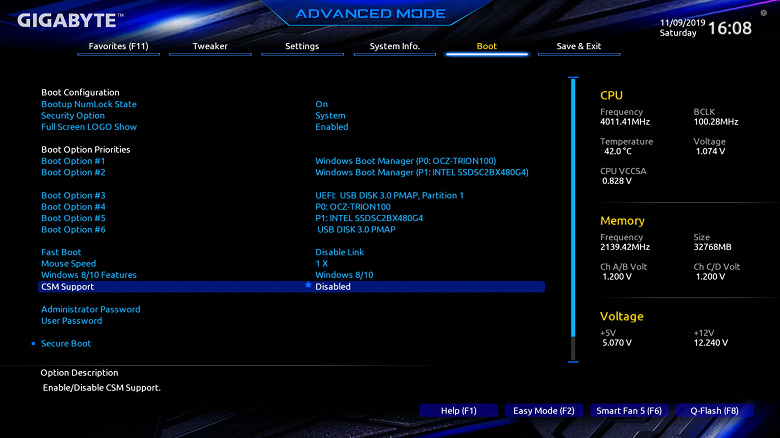
Task: Select the Fast Boot setting
Action: 61,252
